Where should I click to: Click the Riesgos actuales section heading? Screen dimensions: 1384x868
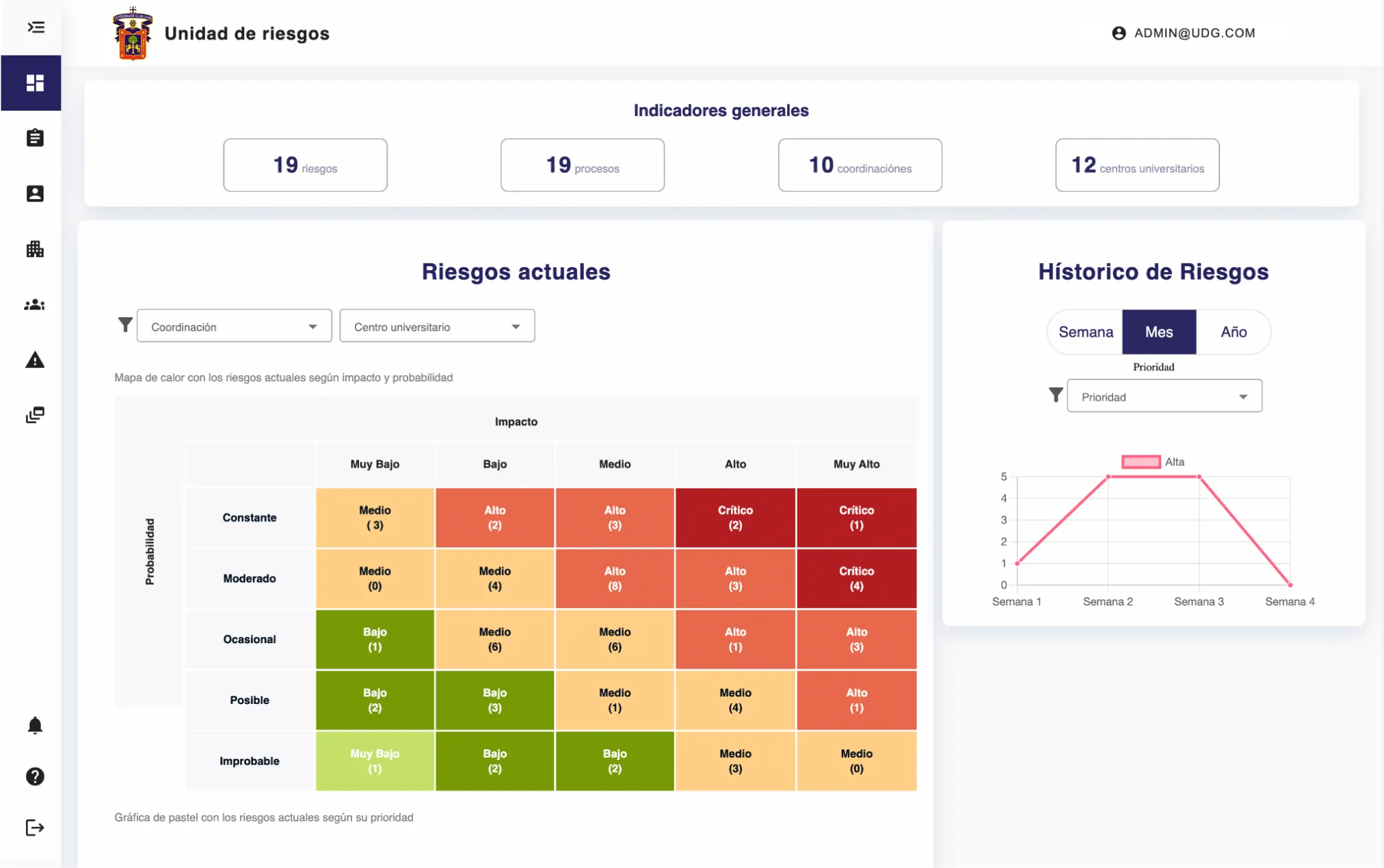(516, 272)
